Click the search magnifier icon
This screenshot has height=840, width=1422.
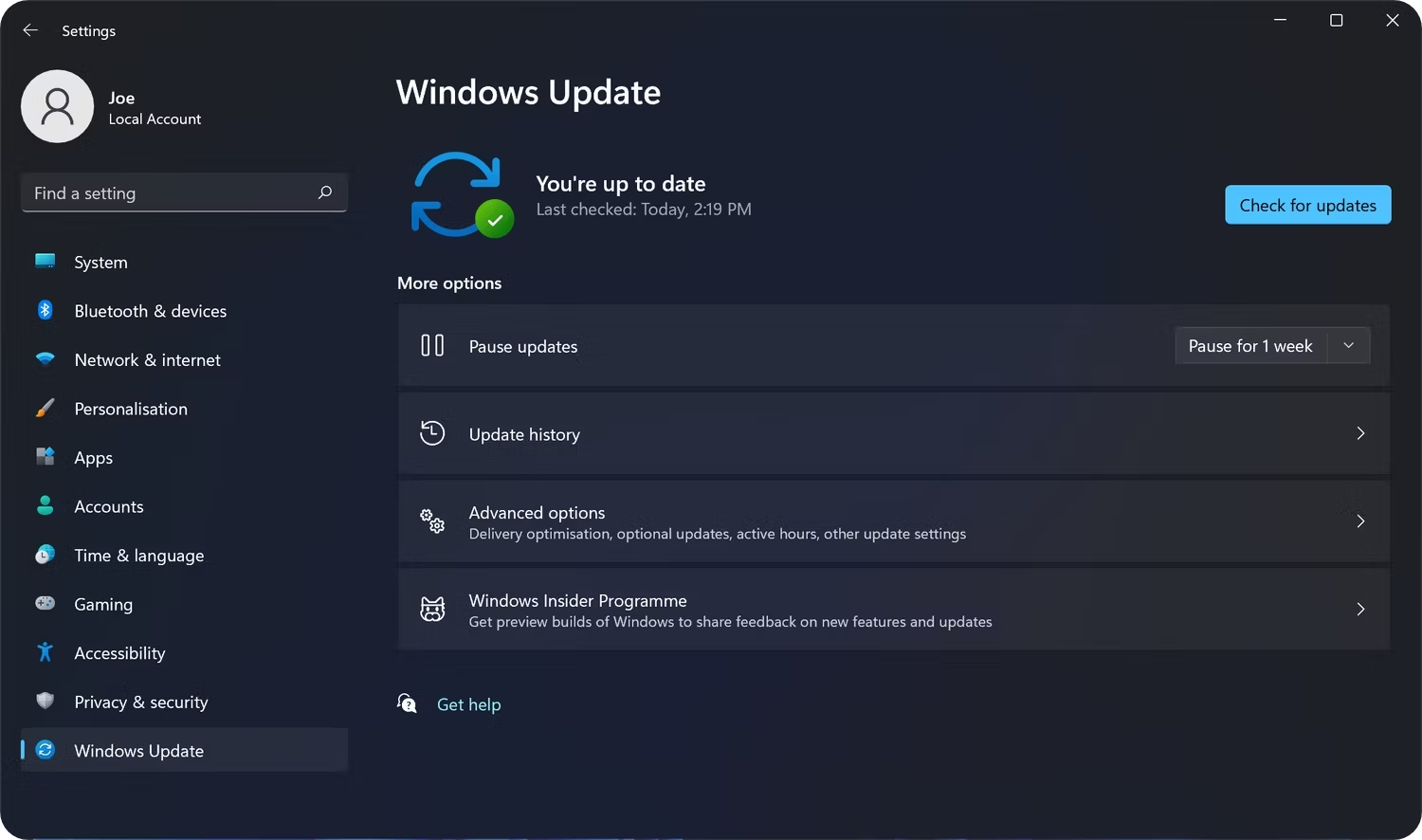[x=325, y=192]
